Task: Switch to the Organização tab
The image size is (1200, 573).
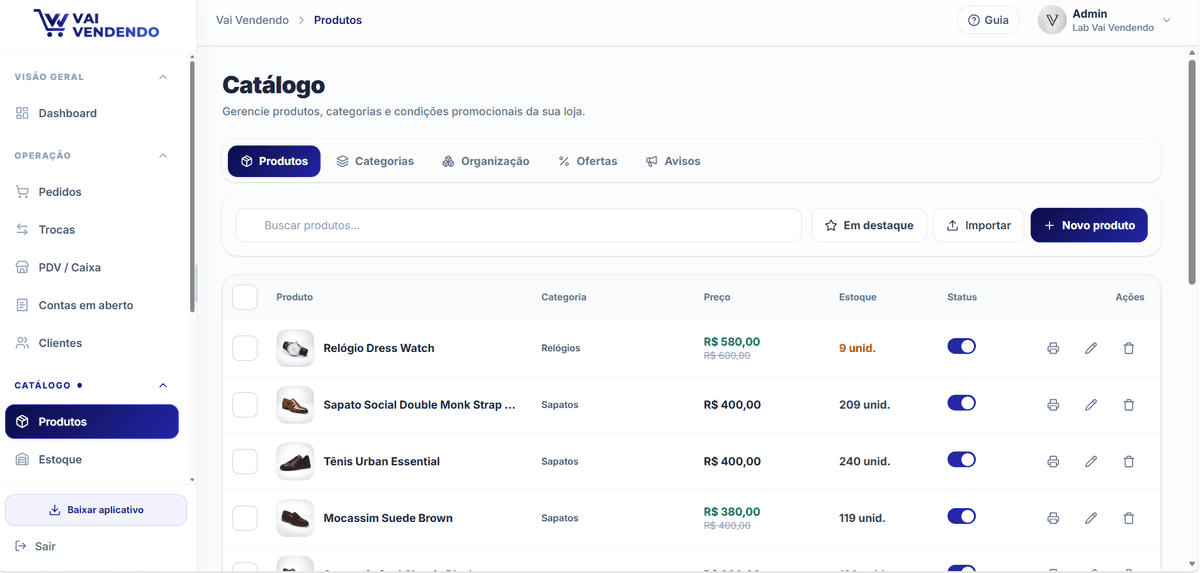Action: [486, 161]
